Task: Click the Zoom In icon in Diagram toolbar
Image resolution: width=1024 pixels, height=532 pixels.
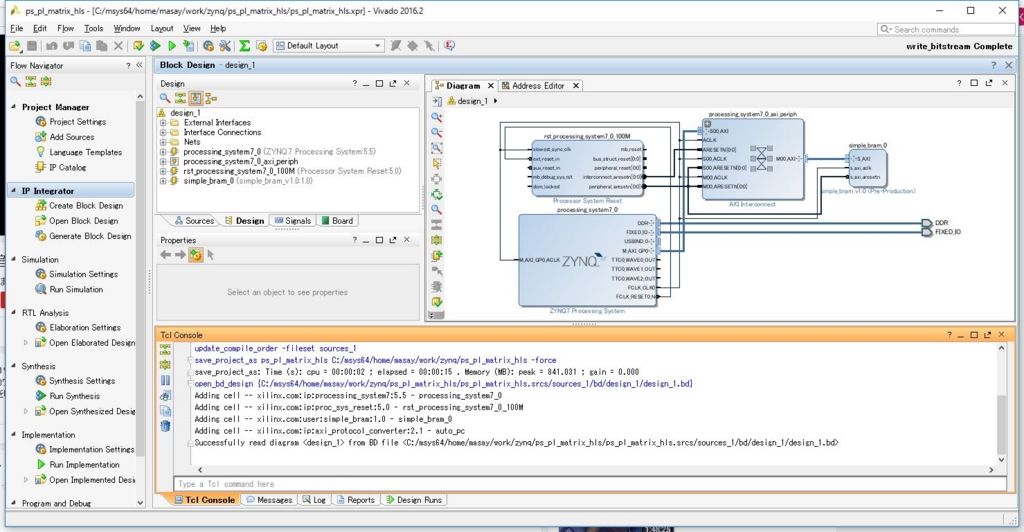Action: (437, 117)
